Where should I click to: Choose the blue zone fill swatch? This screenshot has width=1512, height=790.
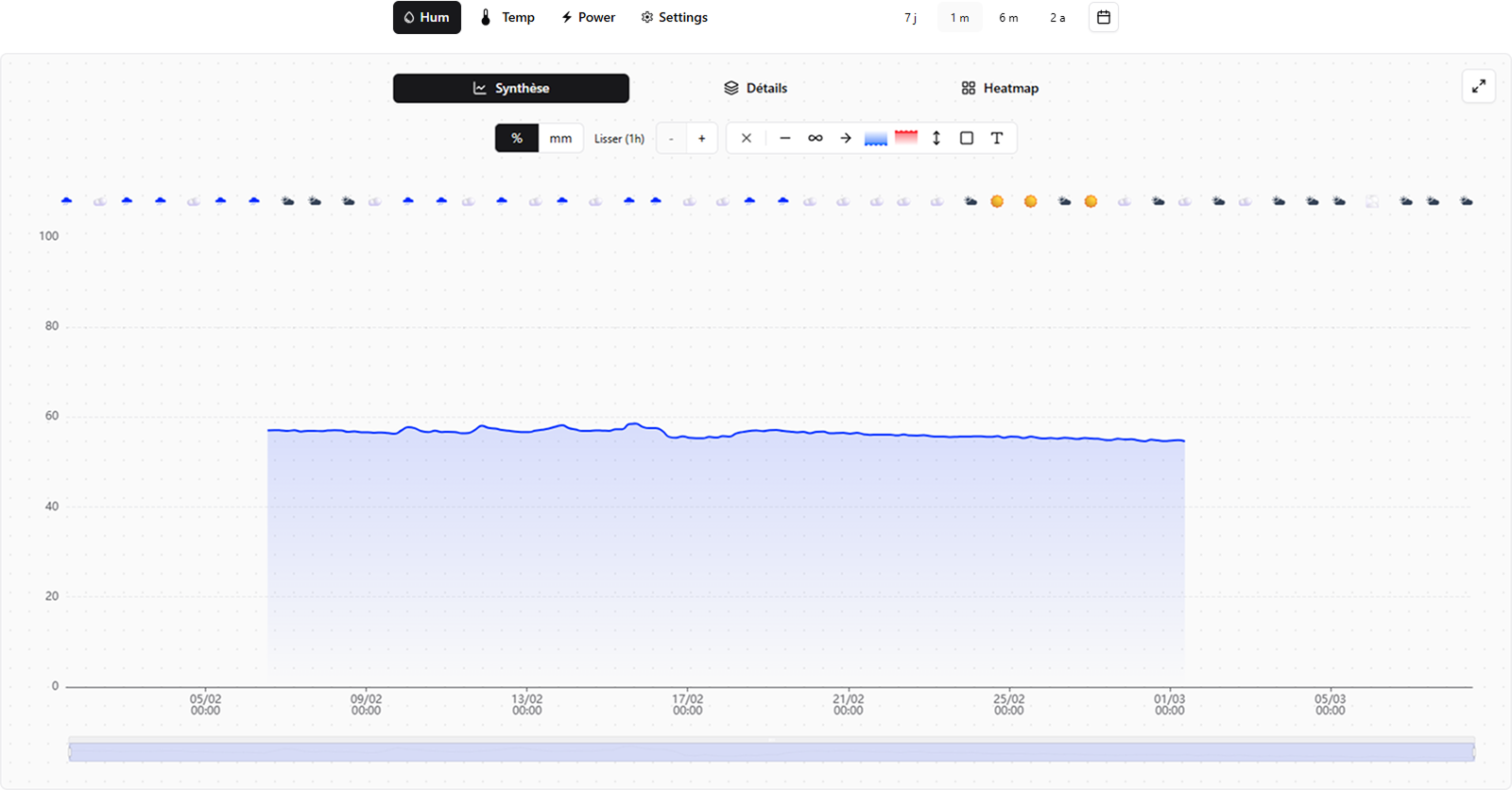876,138
